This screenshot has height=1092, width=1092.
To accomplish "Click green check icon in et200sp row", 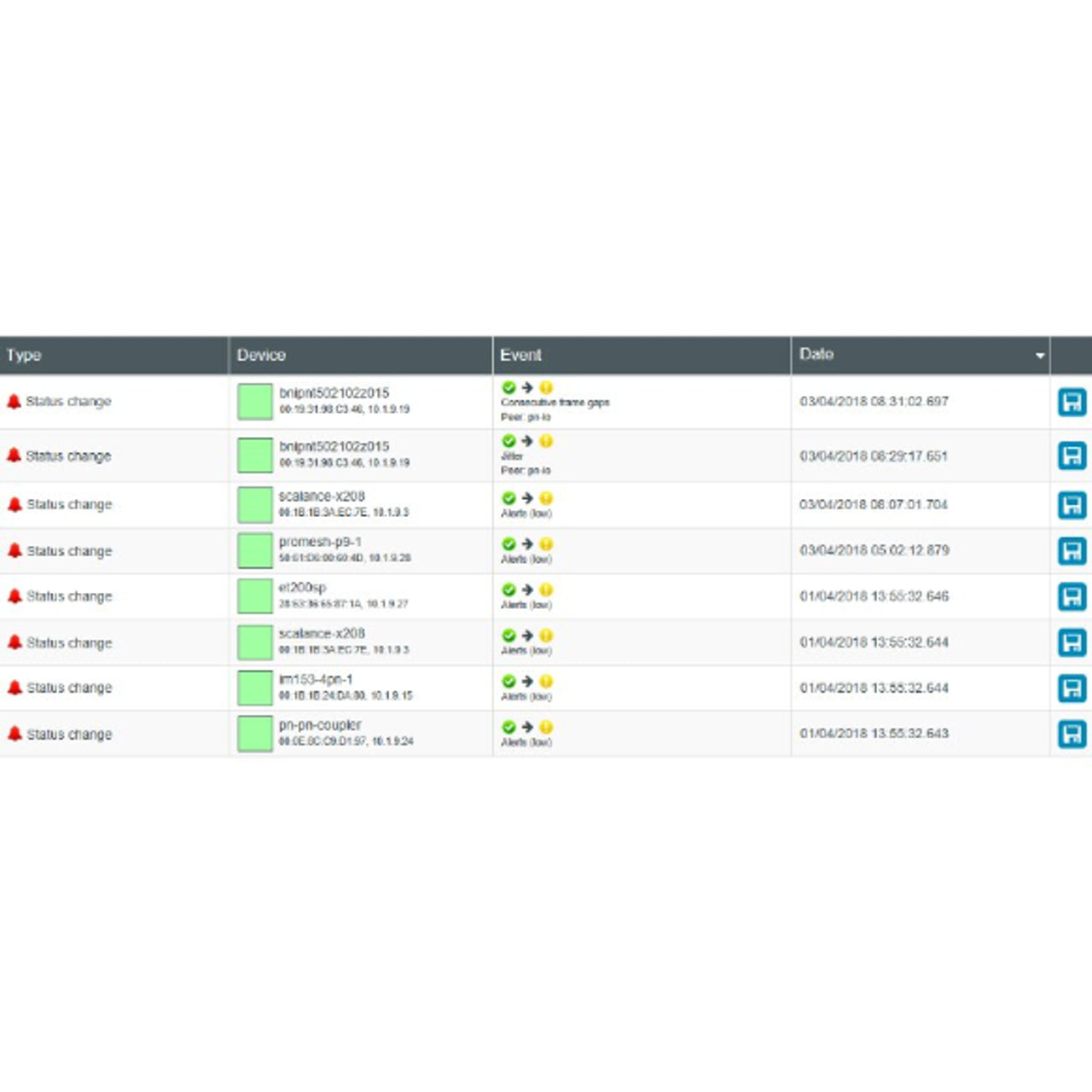I will click(508, 590).
